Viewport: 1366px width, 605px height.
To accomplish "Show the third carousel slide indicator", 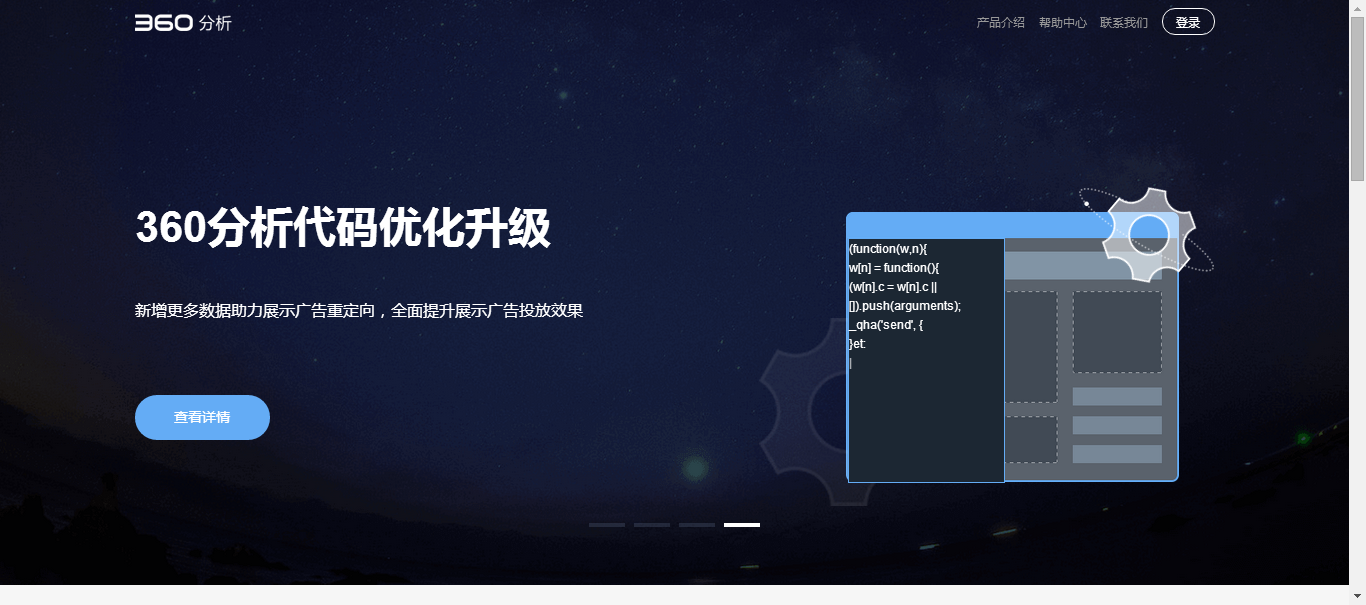I will click(696, 524).
